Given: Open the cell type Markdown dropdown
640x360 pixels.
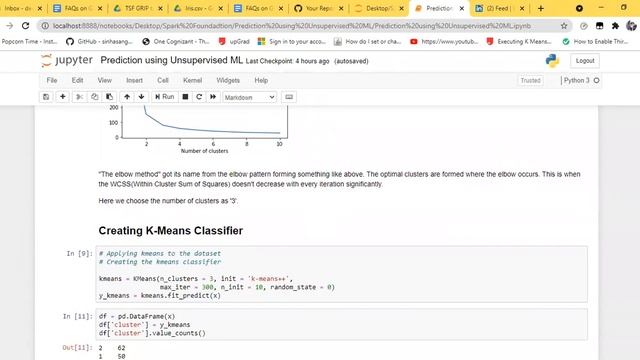Looking at the screenshot, I should (249, 97).
